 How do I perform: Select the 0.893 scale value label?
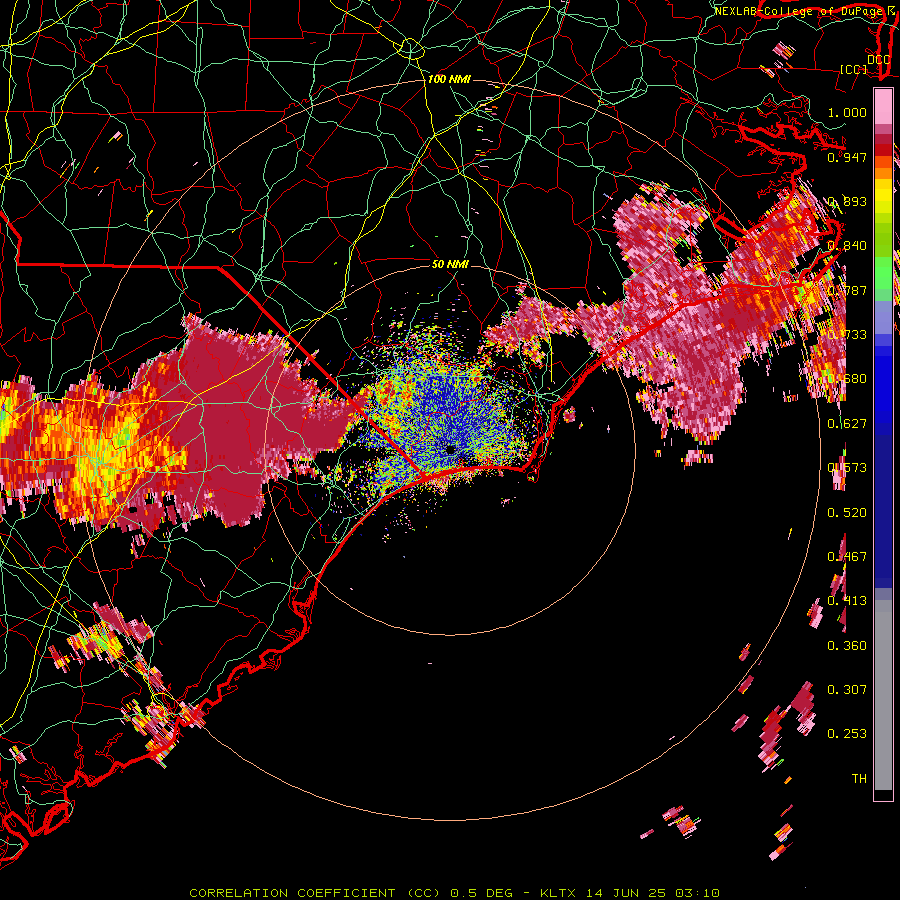[847, 201]
